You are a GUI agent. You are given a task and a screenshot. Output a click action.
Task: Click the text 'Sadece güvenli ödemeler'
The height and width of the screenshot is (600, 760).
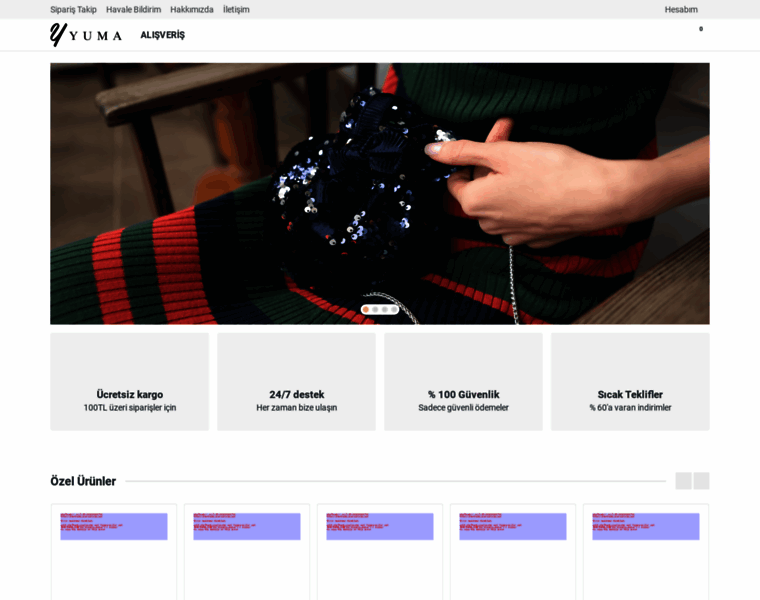[x=463, y=408]
